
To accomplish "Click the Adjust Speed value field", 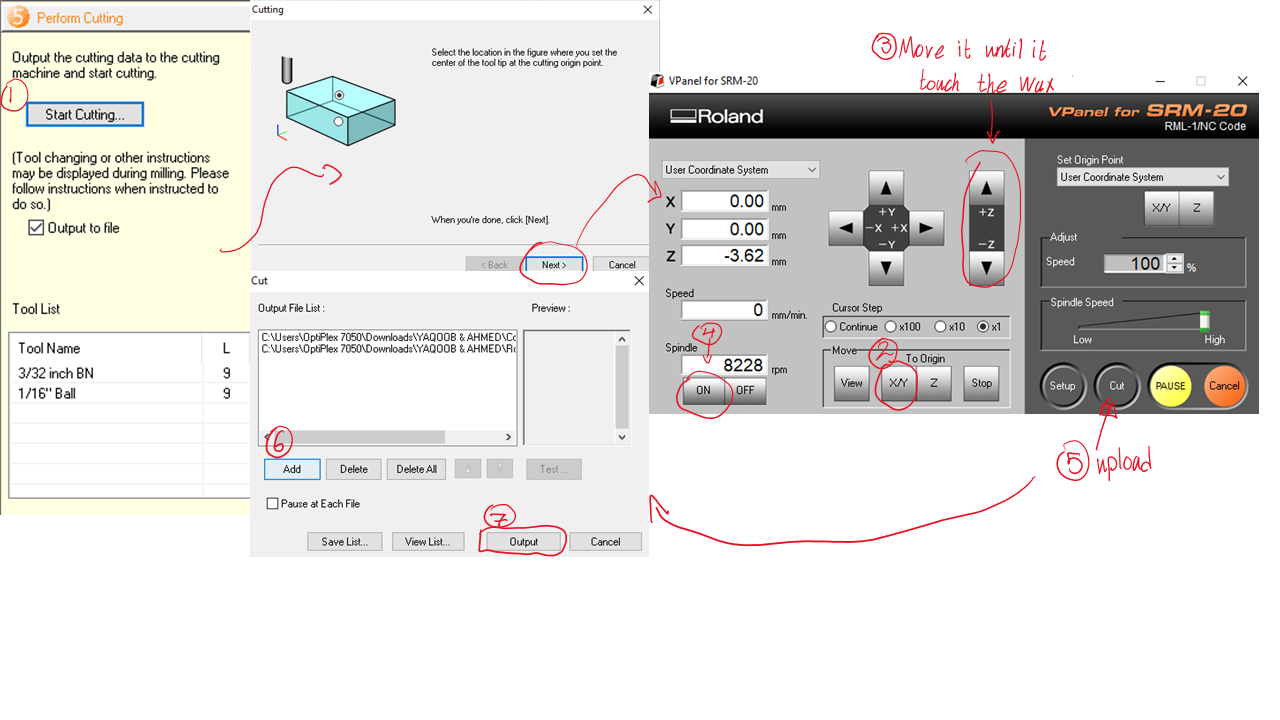I will (x=1135, y=264).
